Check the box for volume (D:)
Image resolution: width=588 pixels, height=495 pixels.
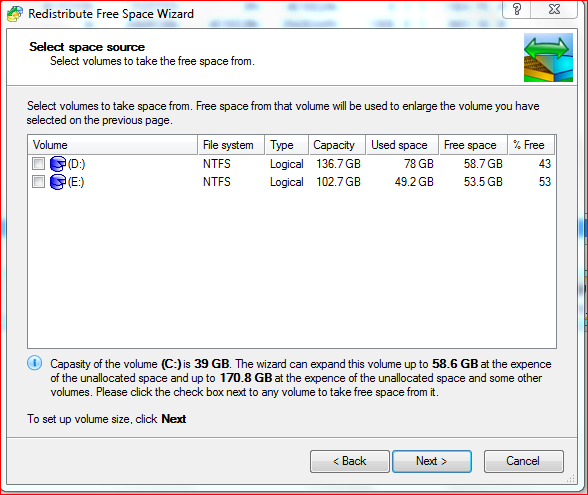(x=38, y=164)
